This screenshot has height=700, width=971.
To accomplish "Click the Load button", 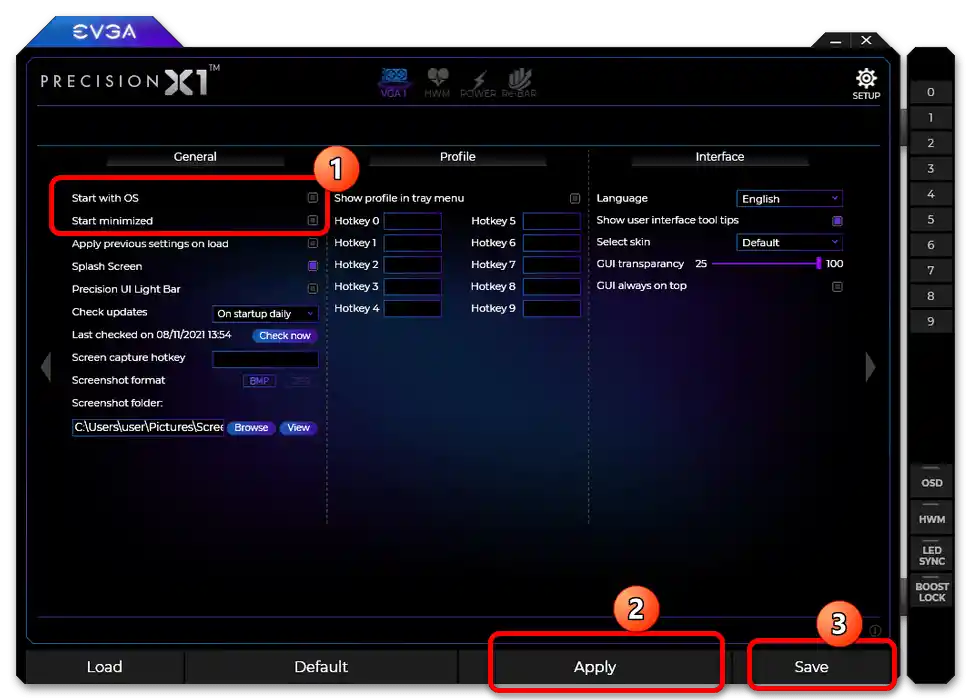I will point(105,667).
